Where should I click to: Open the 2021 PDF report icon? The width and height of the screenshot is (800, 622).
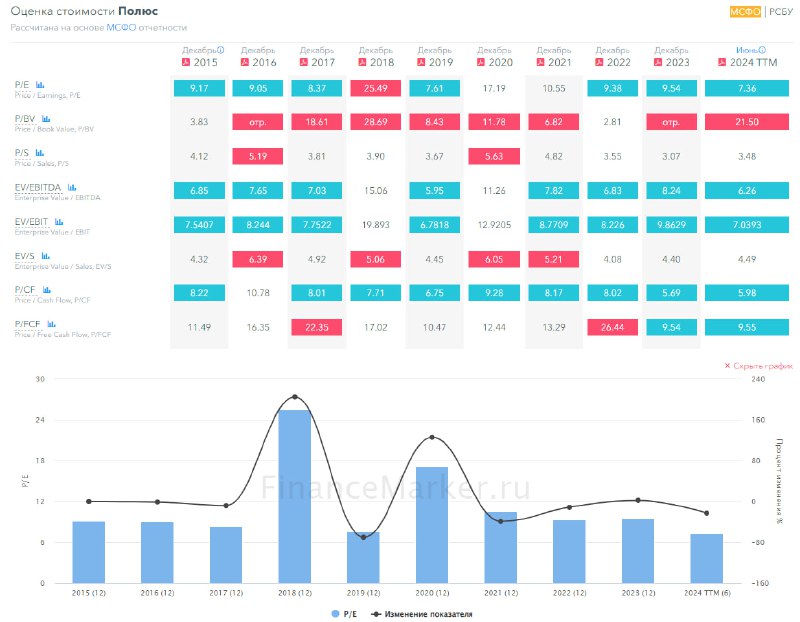540,62
